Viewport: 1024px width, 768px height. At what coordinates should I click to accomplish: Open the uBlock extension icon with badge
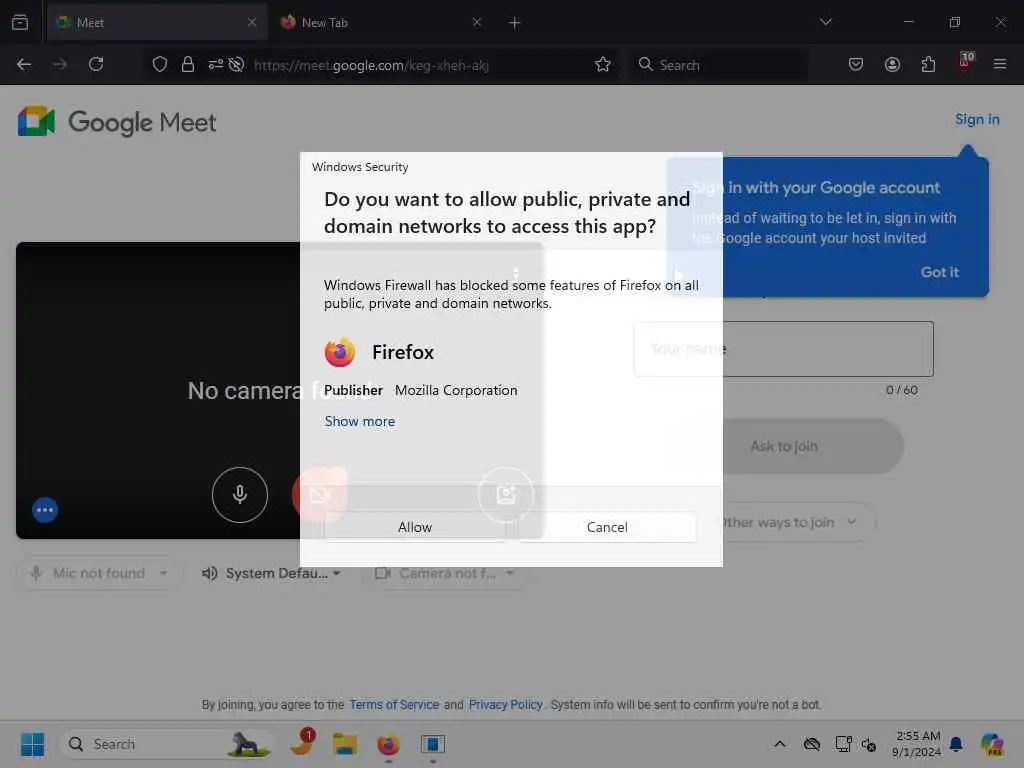click(x=965, y=62)
